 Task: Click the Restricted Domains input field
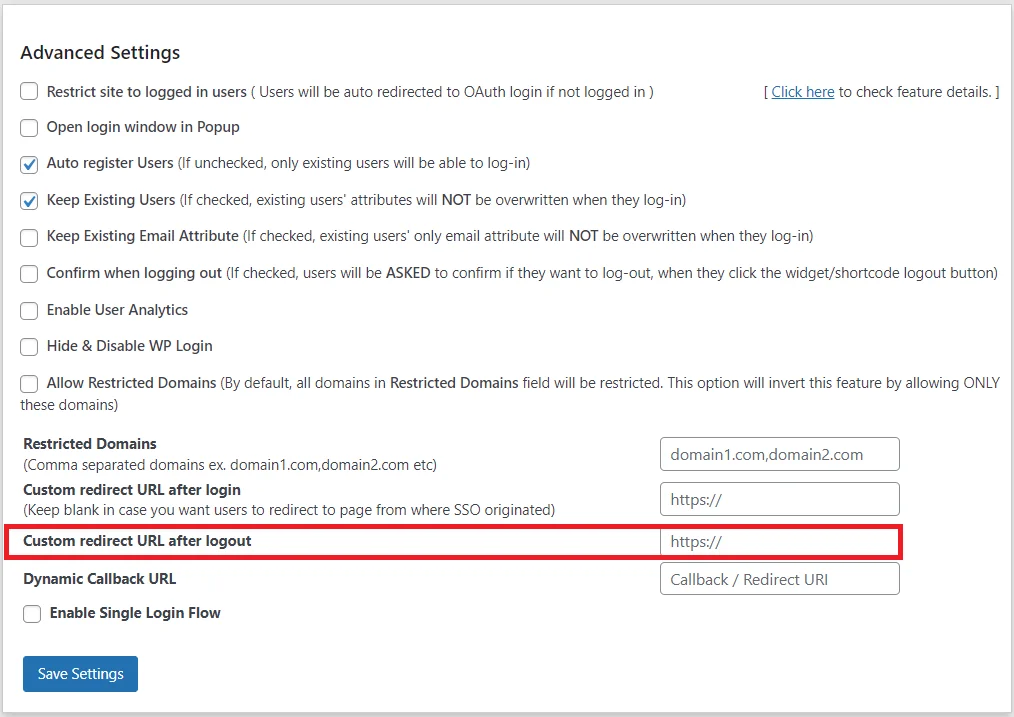coord(779,453)
